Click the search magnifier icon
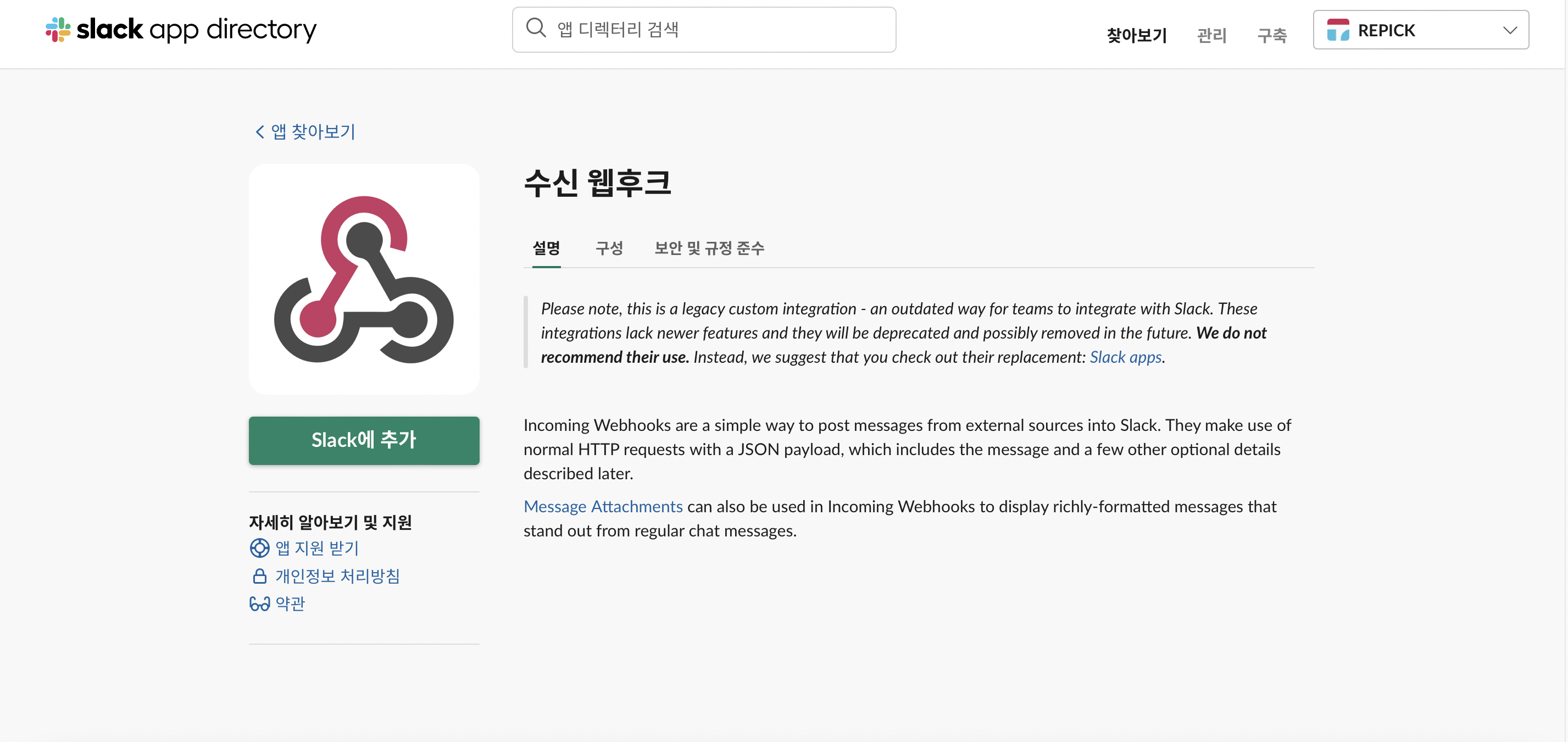The height and width of the screenshot is (742, 1568). (x=536, y=29)
